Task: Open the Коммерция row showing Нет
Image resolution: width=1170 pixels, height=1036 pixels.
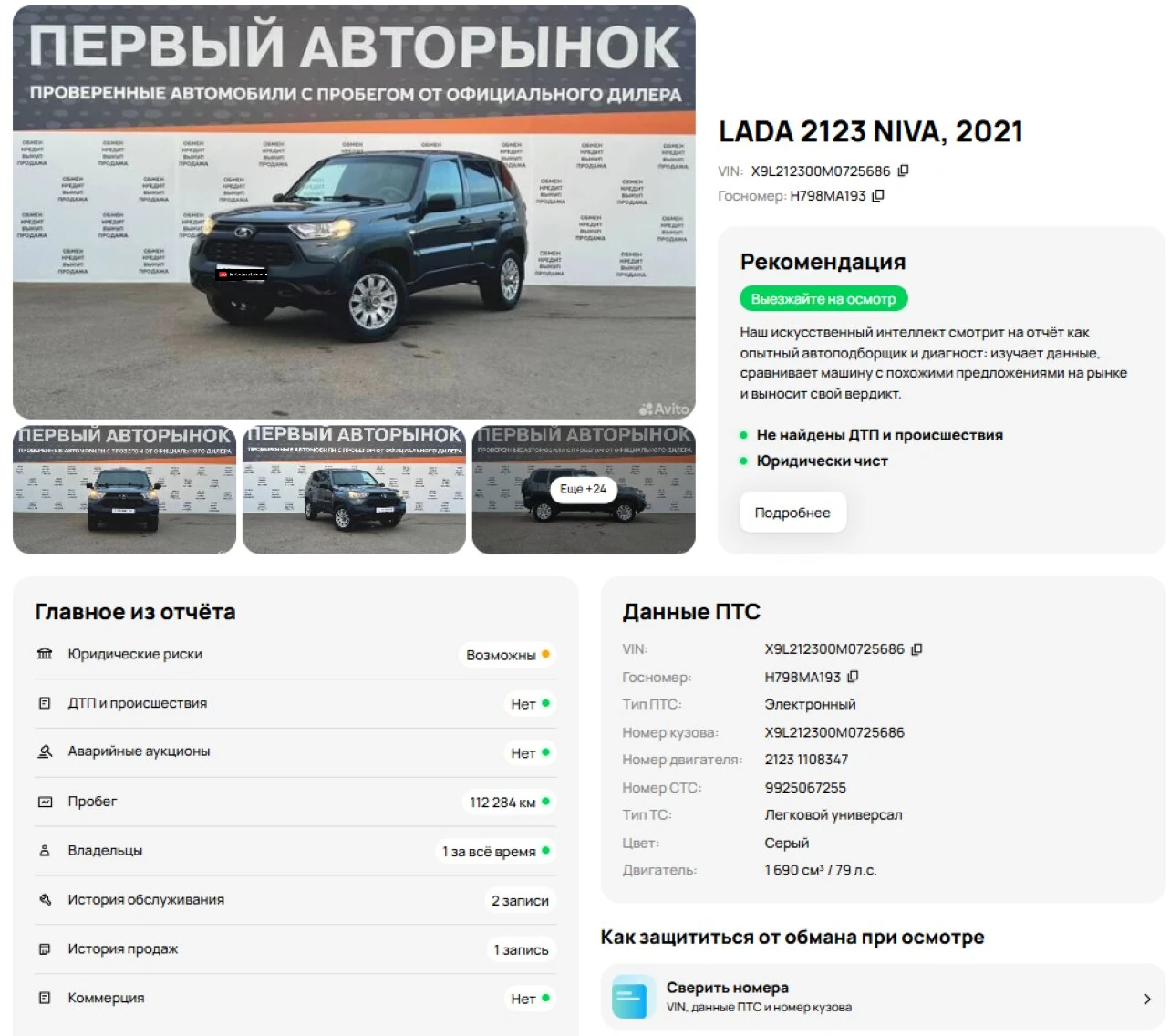Action: (295, 999)
